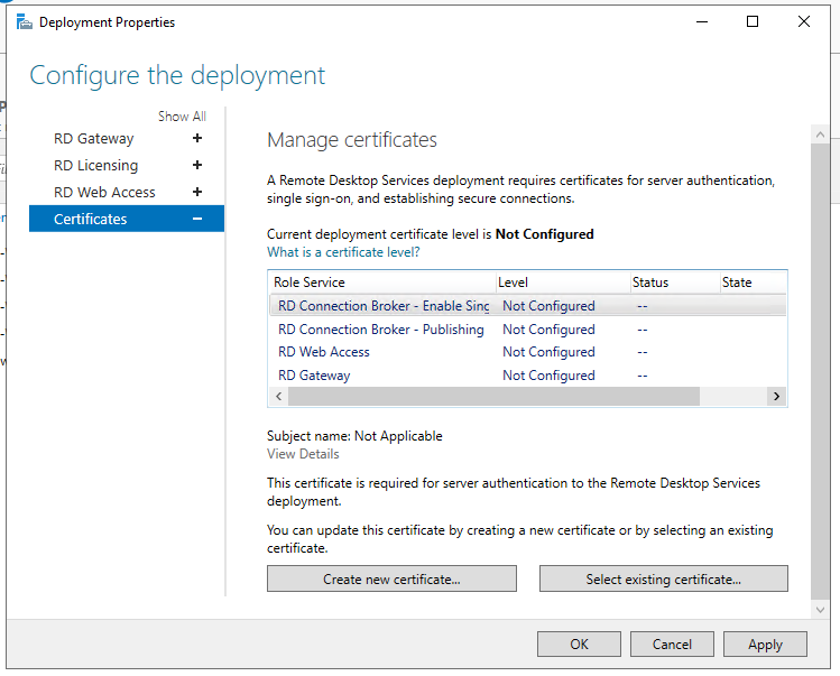This screenshot has width=840, height=676.
Task: Sort by the Level column header
Action: click(563, 283)
